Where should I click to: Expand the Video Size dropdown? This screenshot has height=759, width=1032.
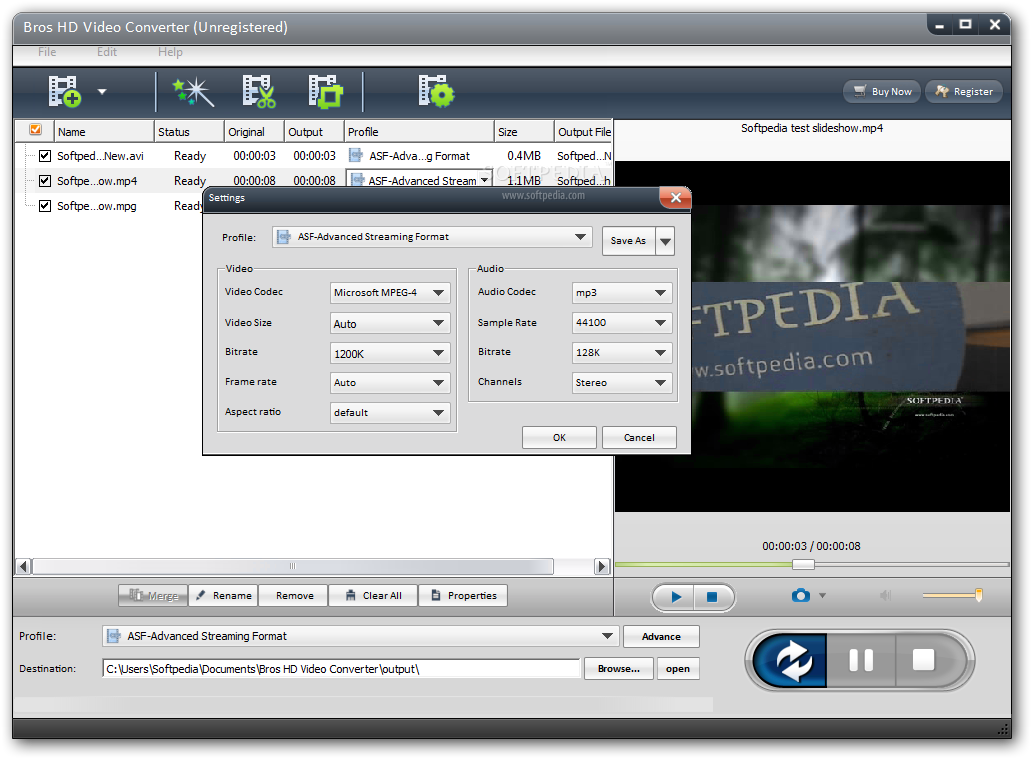(x=438, y=323)
